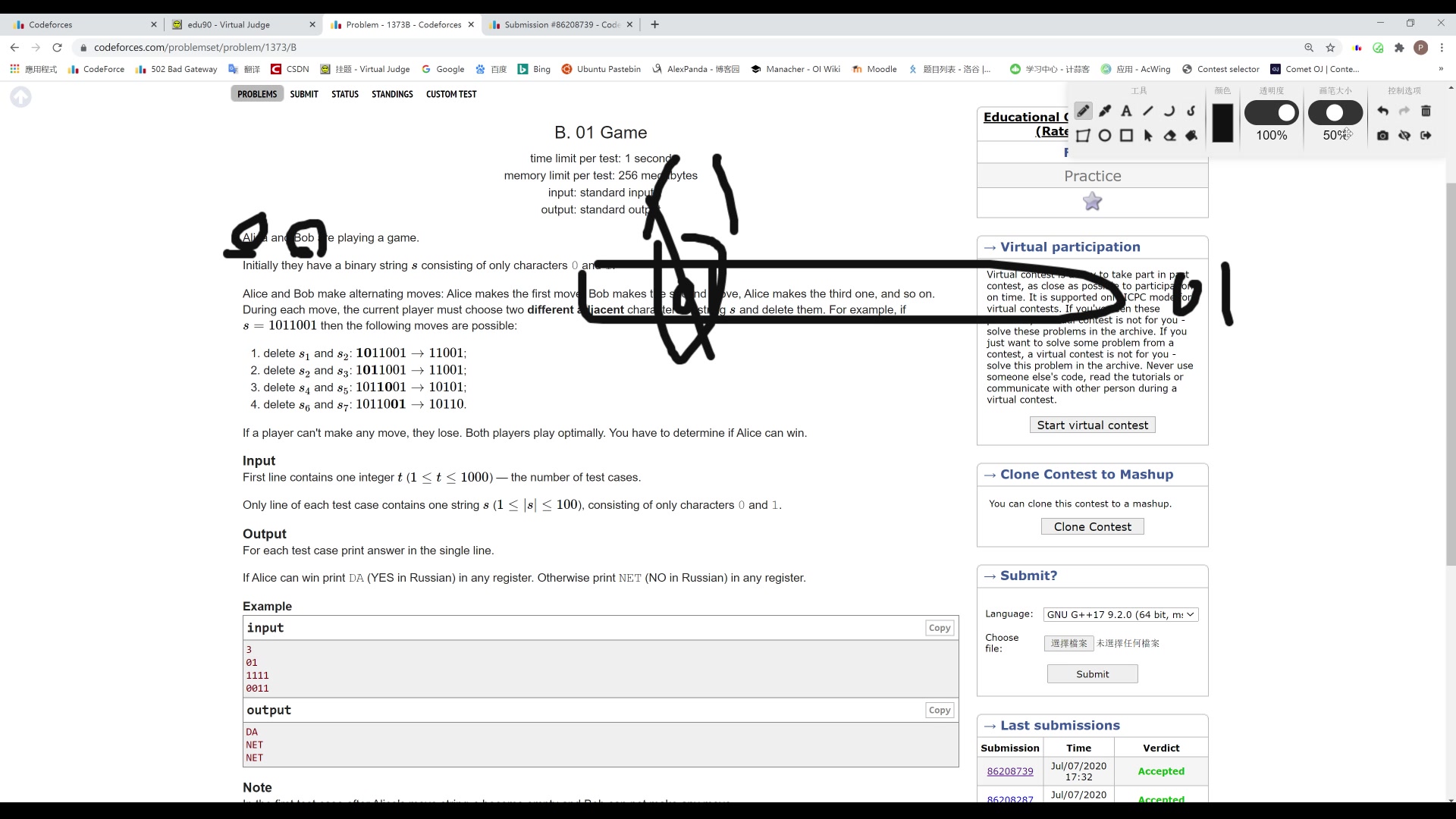This screenshot has width=1456, height=819.
Task: Open submission 86208739 link
Action: coord(1009,771)
